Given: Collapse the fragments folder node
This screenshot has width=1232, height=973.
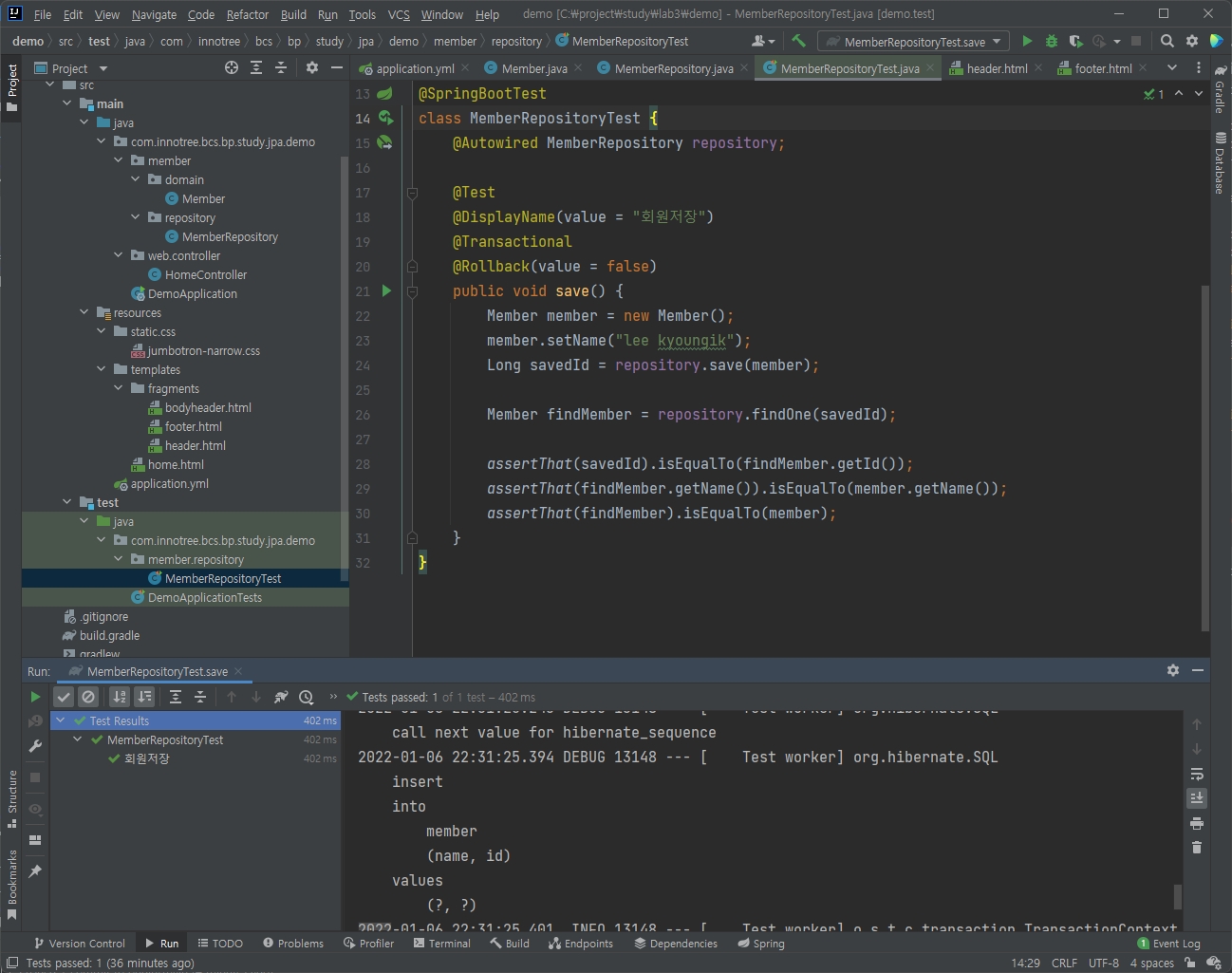Looking at the screenshot, I should point(119,388).
